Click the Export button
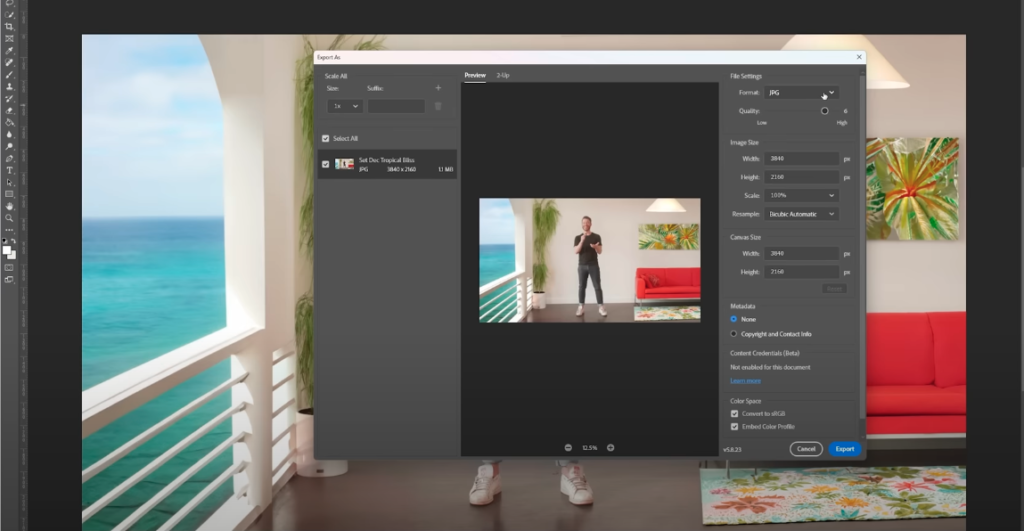The width and height of the screenshot is (1024, 531). [x=845, y=449]
